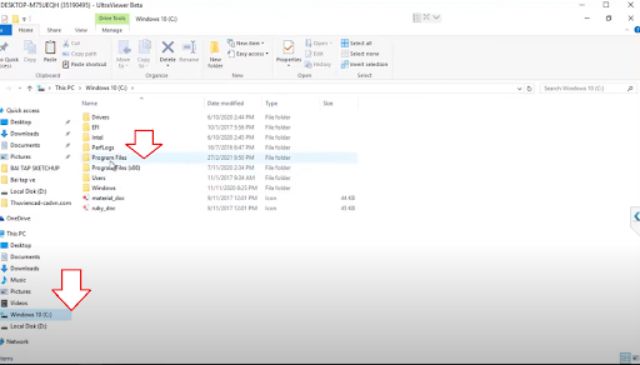Click the Up arrow in the navigation bar
The width and height of the screenshot is (640, 365).
[x=29, y=88]
